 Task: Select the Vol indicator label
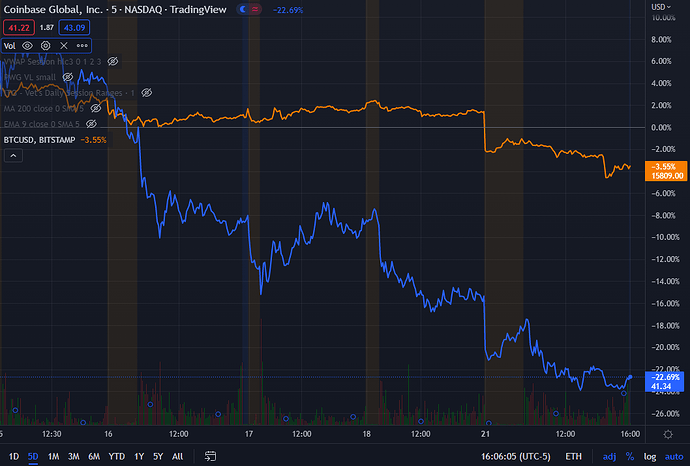[x=9, y=46]
